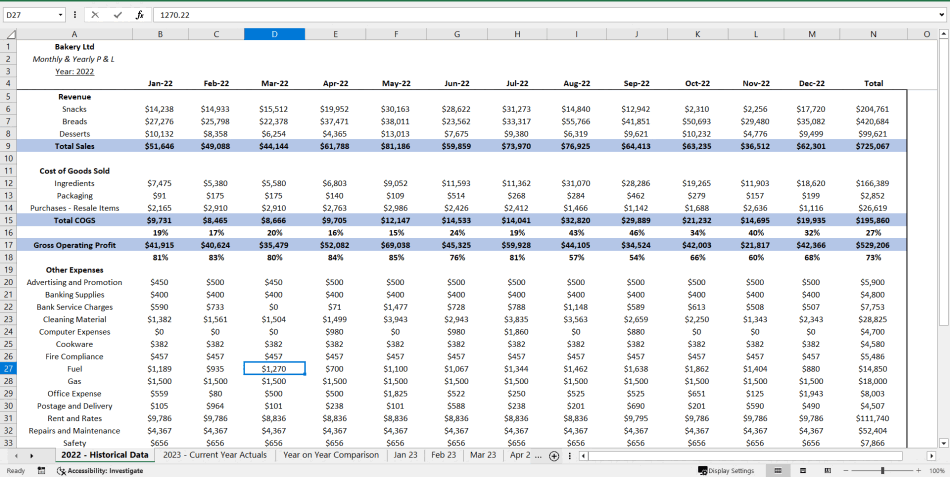Viewport: 950px width, 478px height.
Task: Open the Insert Function fx dialog
Action: pyautogui.click(x=139, y=15)
